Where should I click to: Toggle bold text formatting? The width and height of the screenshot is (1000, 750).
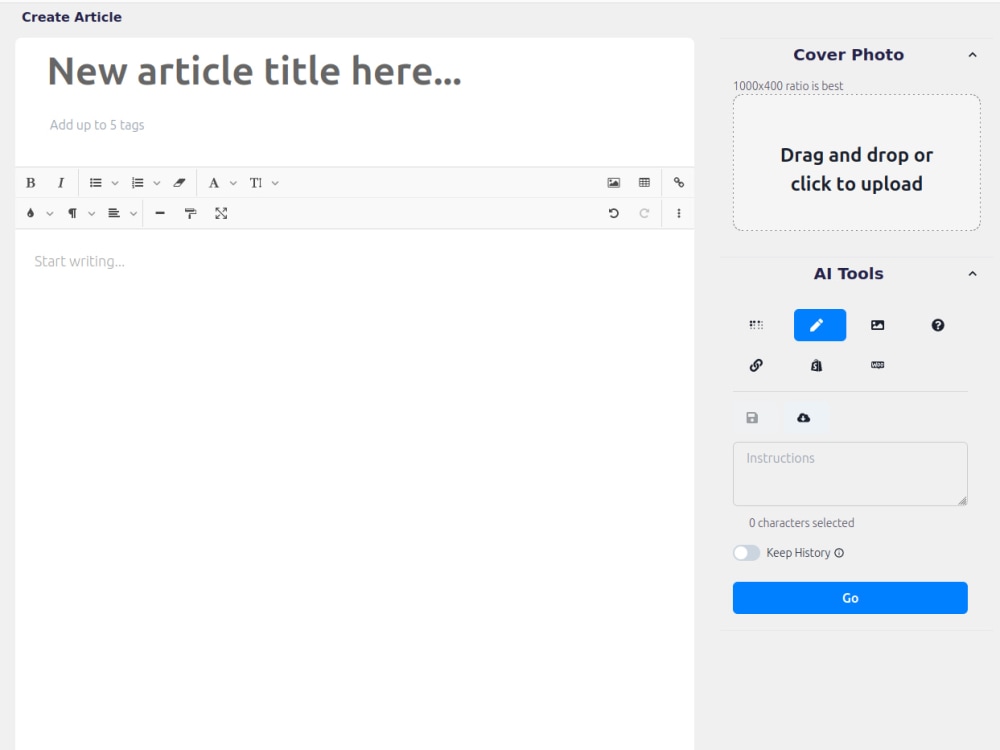click(30, 182)
